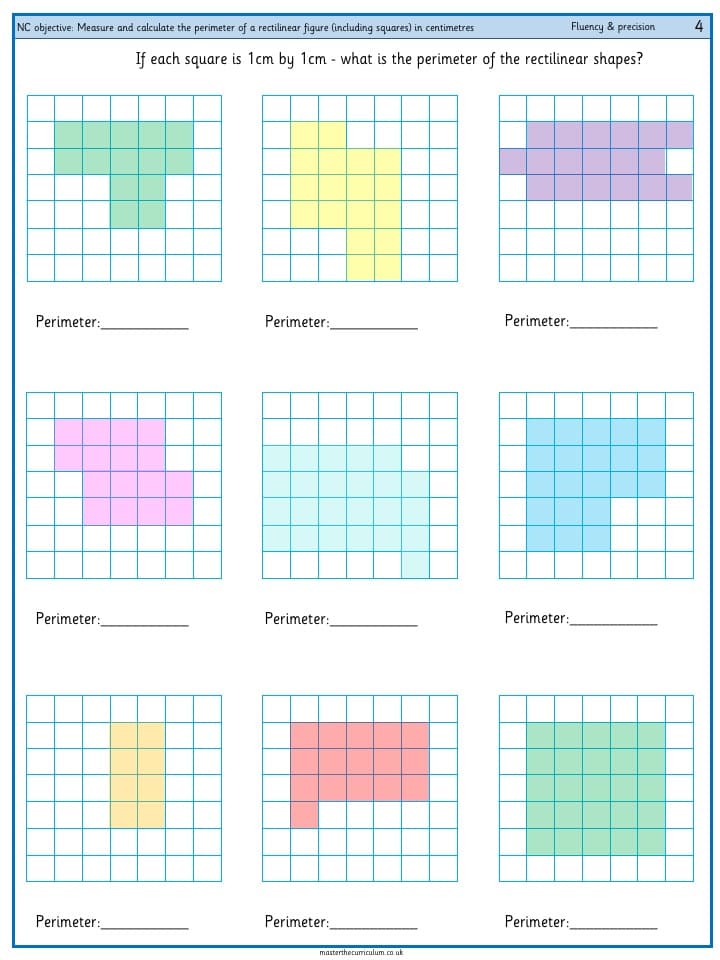Click Perimeter blank under pale cyan shape
Screen dimensions: 720x960
pyautogui.click(x=374, y=619)
